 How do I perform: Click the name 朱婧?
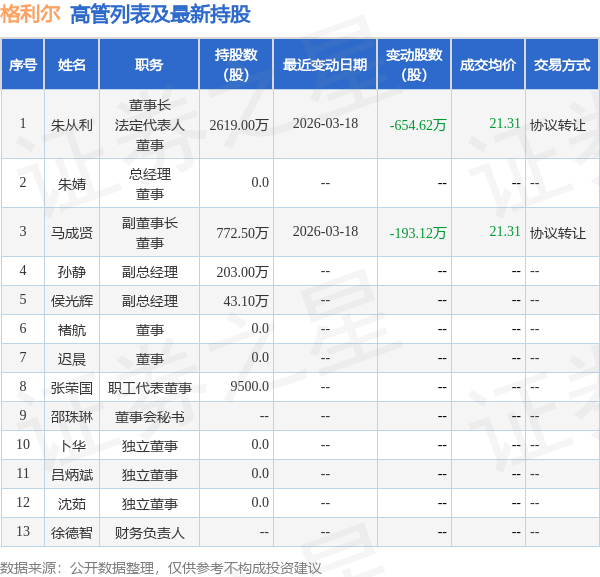click(x=72, y=184)
